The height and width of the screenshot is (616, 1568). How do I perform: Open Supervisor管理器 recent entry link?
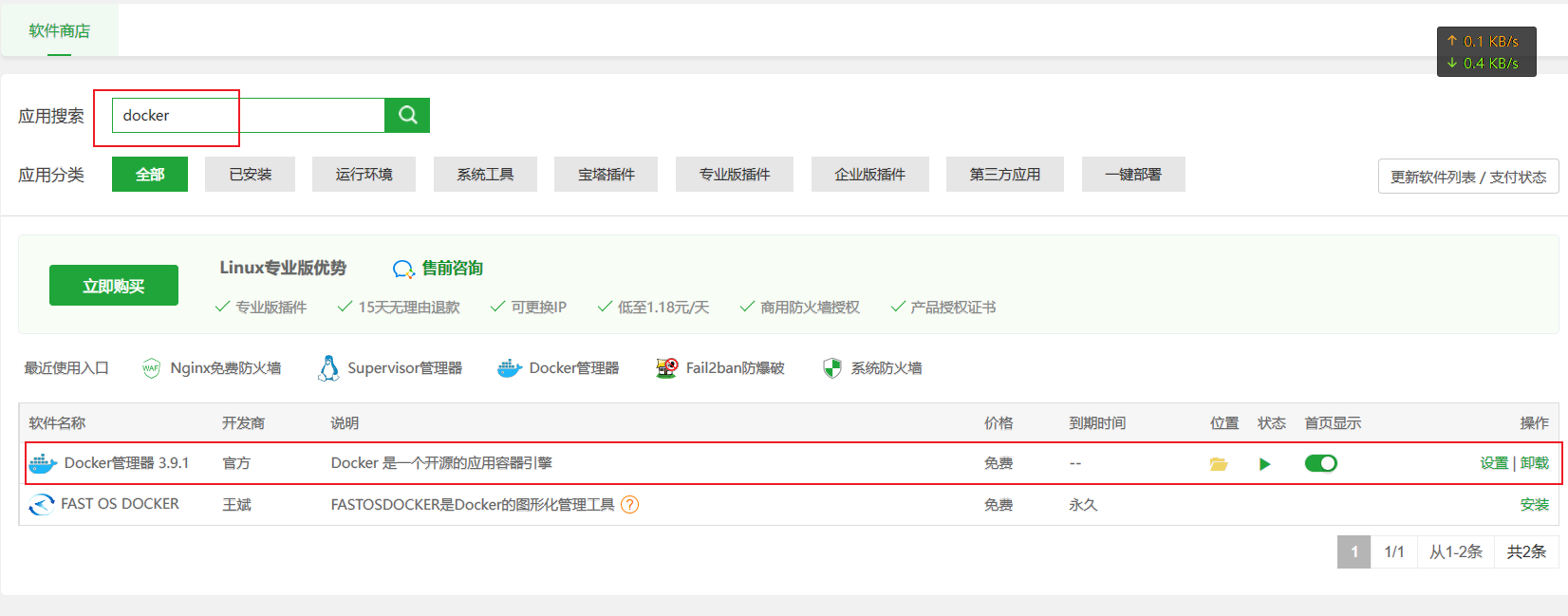tap(405, 368)
